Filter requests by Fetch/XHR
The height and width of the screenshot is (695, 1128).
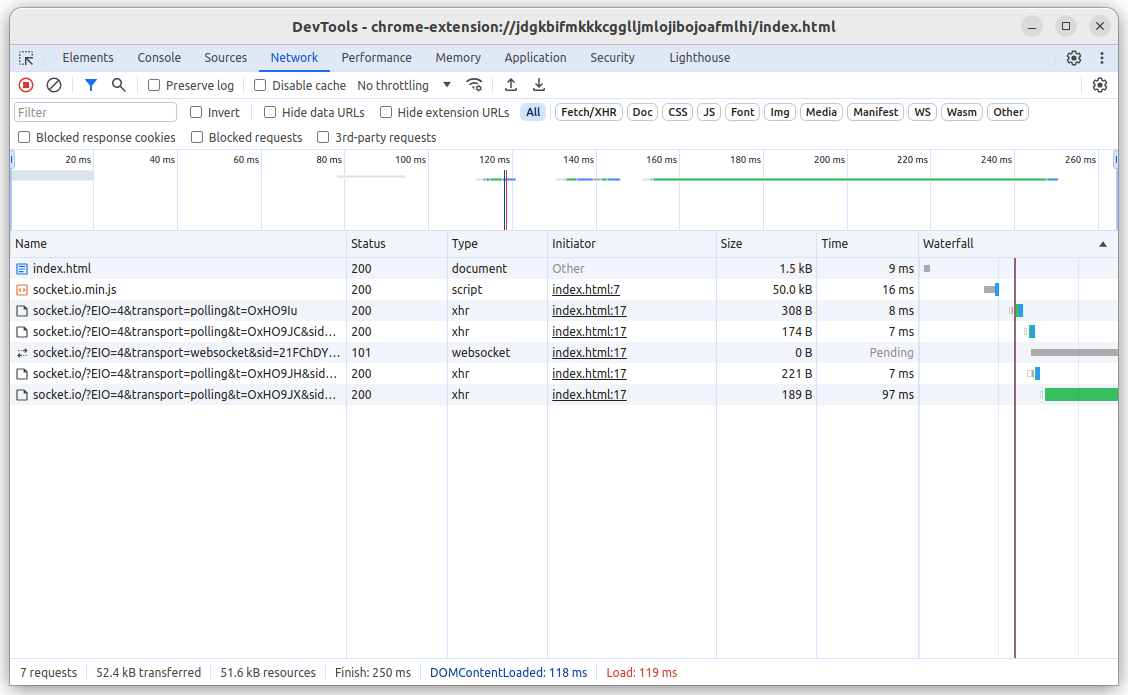[588, 111]
